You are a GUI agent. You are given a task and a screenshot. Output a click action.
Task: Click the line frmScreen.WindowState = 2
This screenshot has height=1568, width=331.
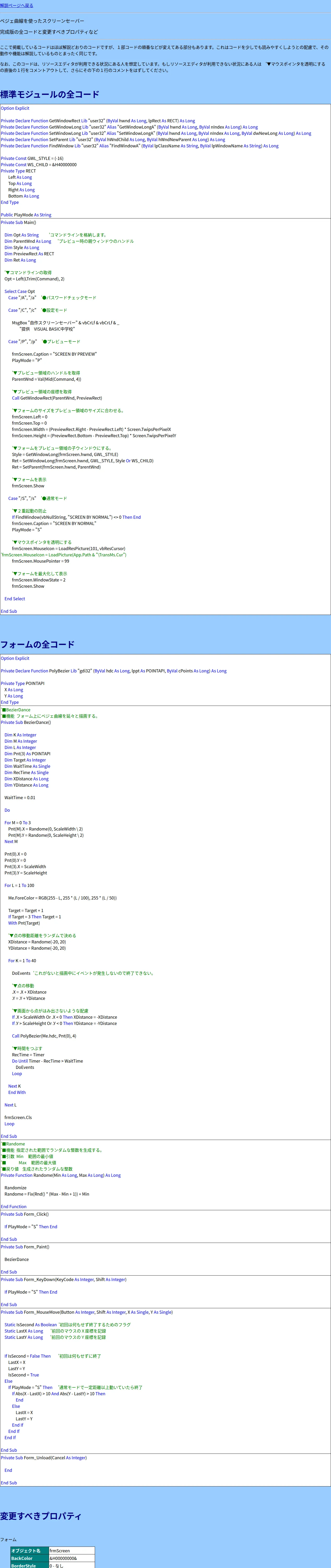point(39,580)
